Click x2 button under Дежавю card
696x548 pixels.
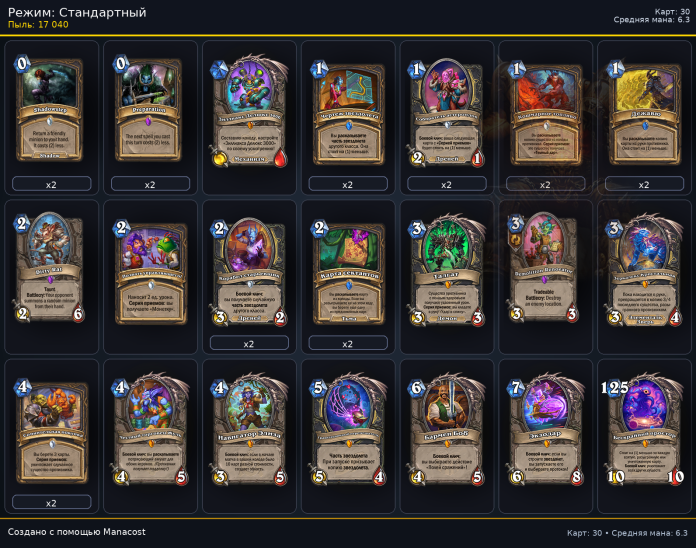coord(644,184)
